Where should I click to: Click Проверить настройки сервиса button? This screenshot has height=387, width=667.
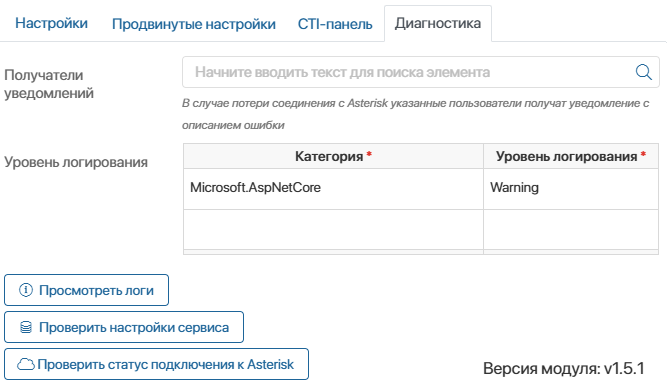point(124,327)
